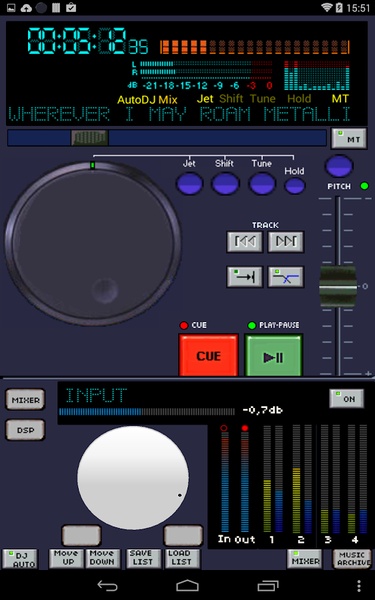This screenshot has width=375, height=600.
Task: Activate the Tune effect button
Action: (x=262, y=184)
